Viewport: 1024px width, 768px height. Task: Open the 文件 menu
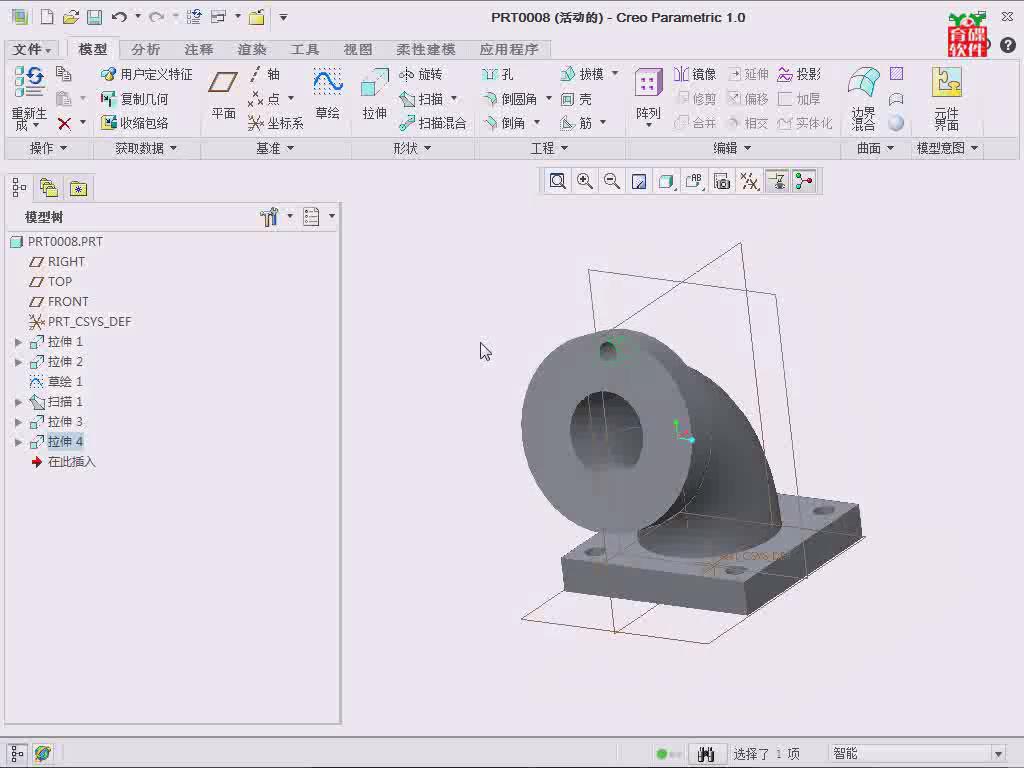point(31,50)
